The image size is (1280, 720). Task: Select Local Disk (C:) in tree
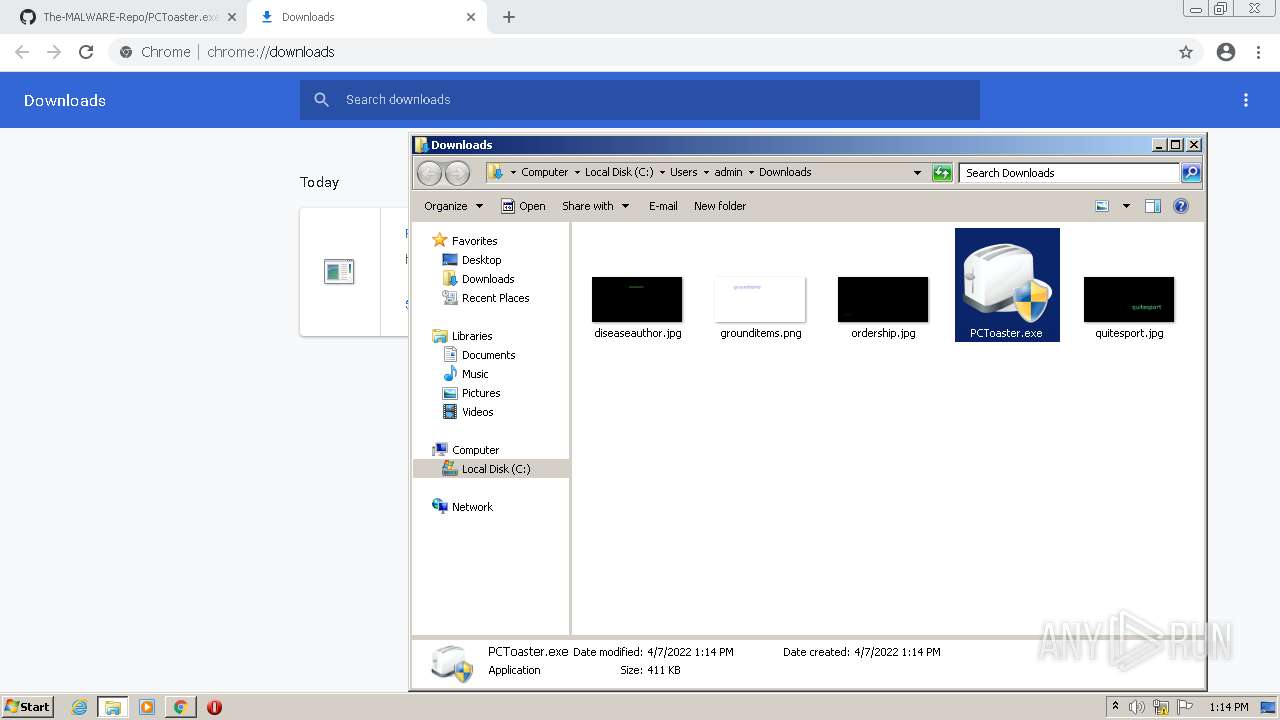pos(491,469)
